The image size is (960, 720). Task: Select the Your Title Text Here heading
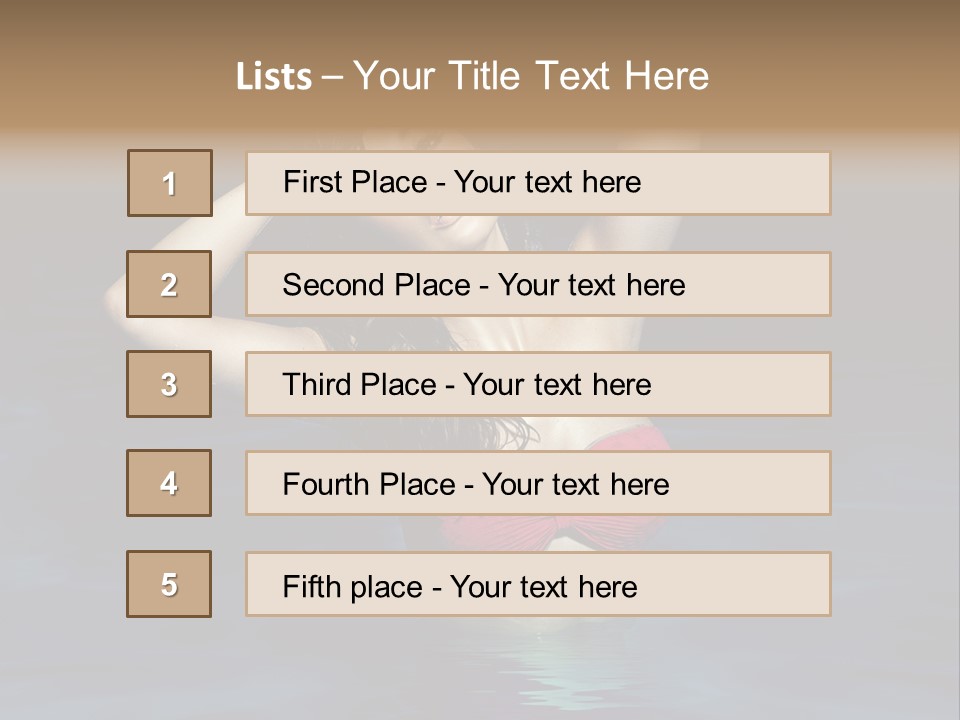[531, 76]
